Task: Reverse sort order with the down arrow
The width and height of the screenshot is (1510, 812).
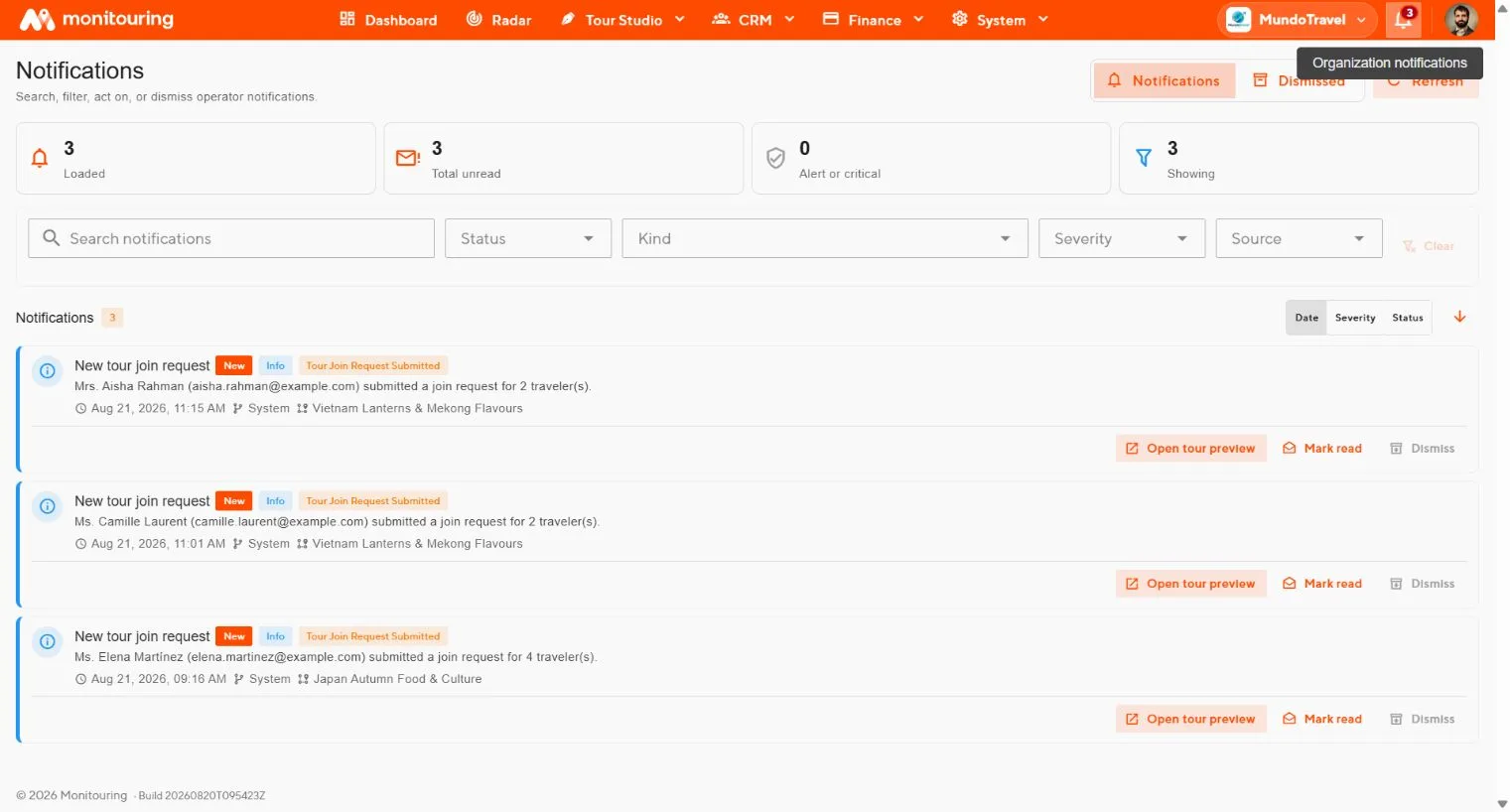Action: 1459,317
